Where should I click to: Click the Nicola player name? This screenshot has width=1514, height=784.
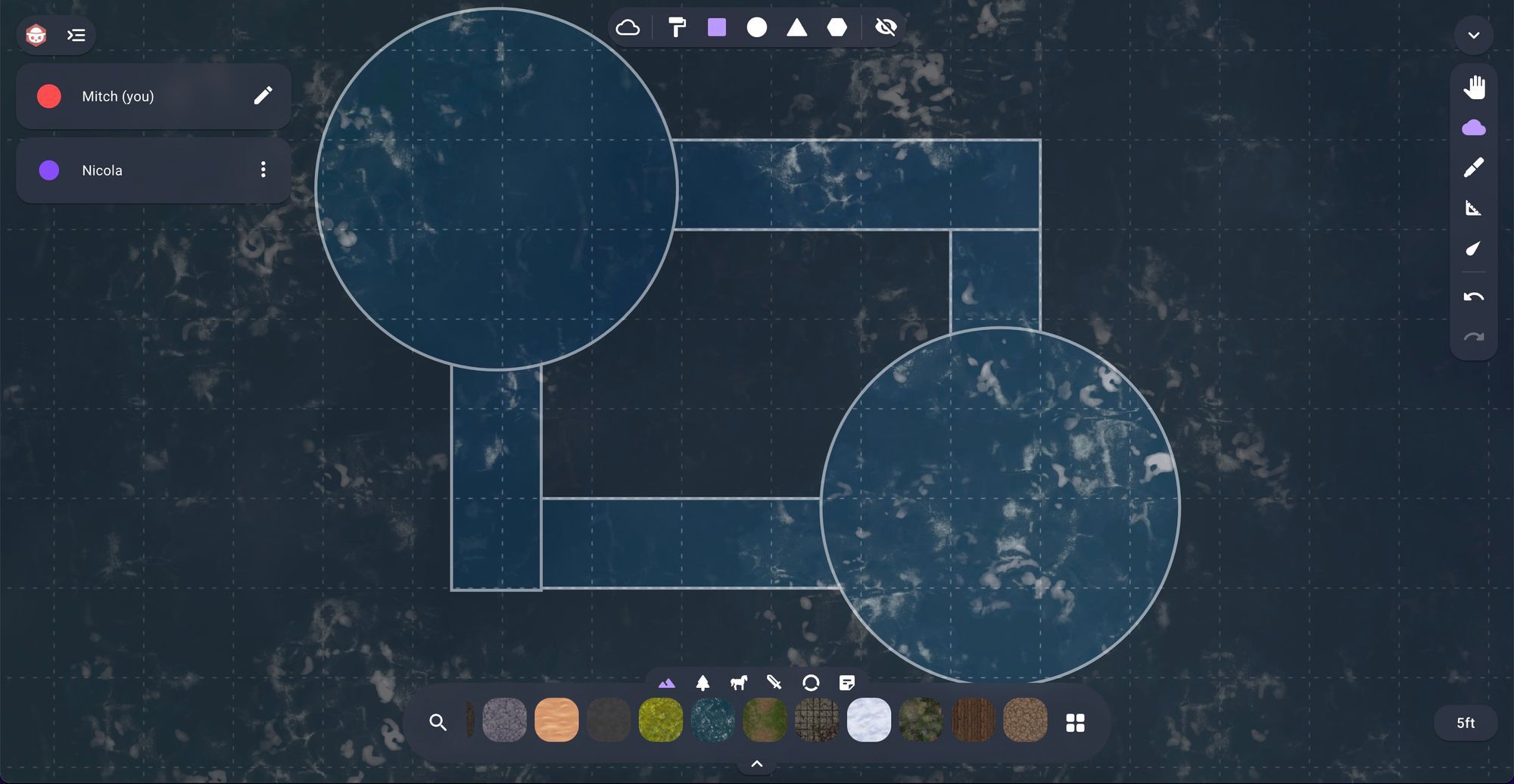(x=102, y=170)
